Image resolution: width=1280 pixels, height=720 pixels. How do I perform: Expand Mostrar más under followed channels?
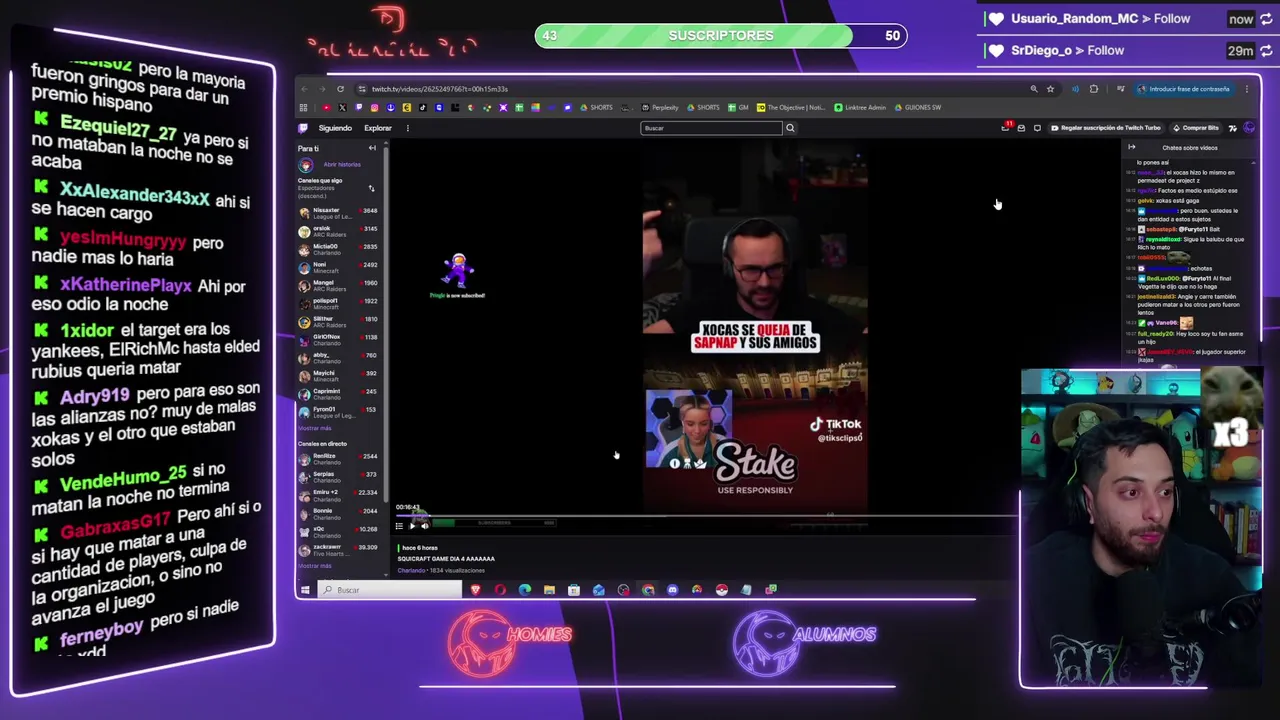pos(314,428)
